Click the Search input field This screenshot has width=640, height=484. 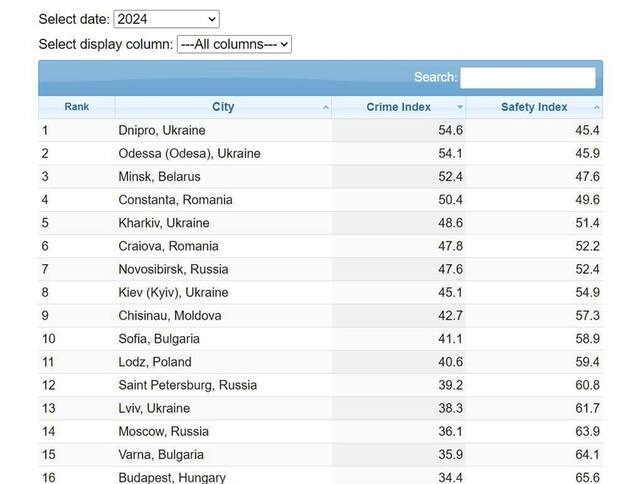[527, 77]
